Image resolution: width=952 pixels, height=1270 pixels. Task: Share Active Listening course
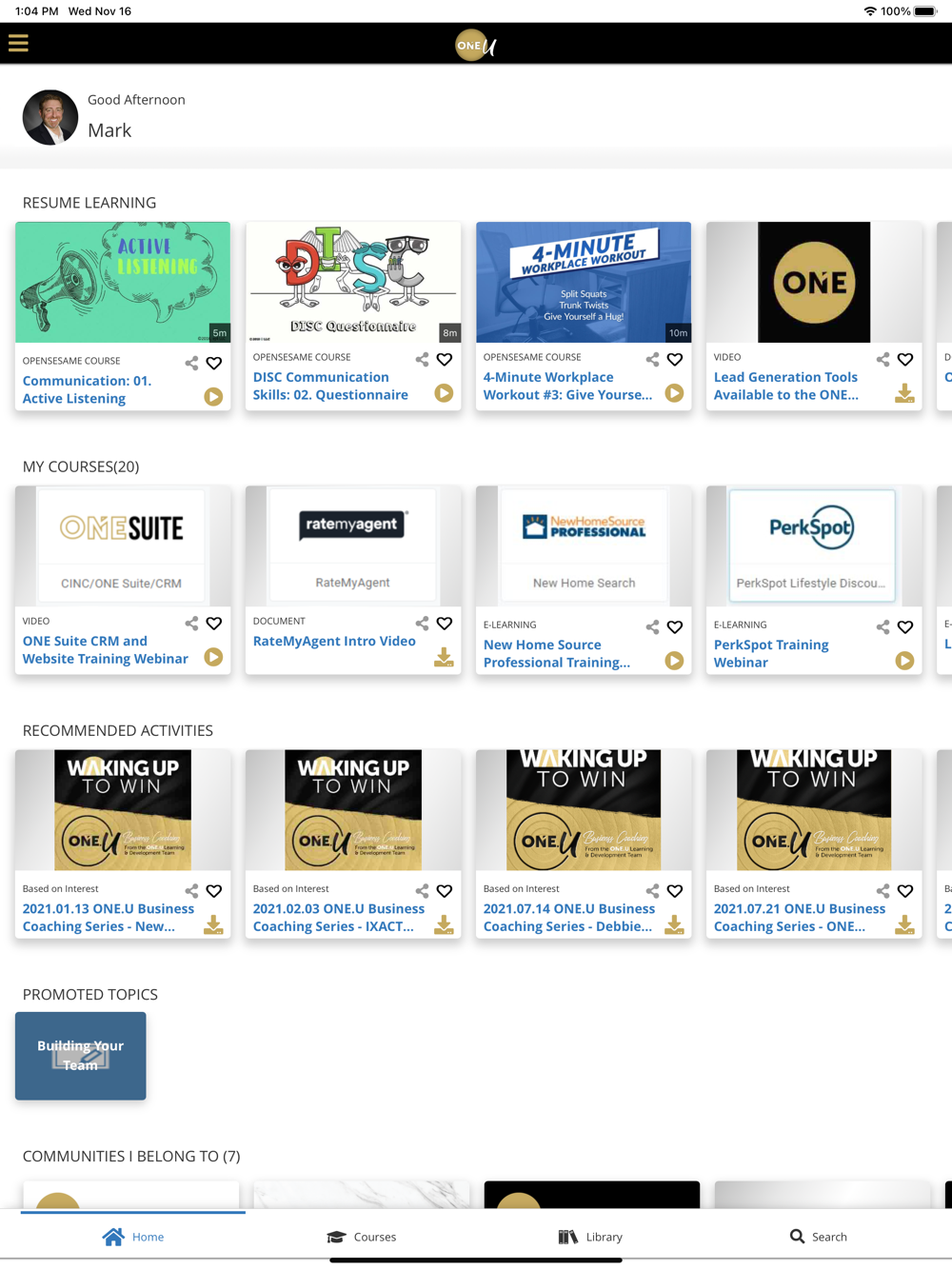pyautogui.click(x=191, y=363)
